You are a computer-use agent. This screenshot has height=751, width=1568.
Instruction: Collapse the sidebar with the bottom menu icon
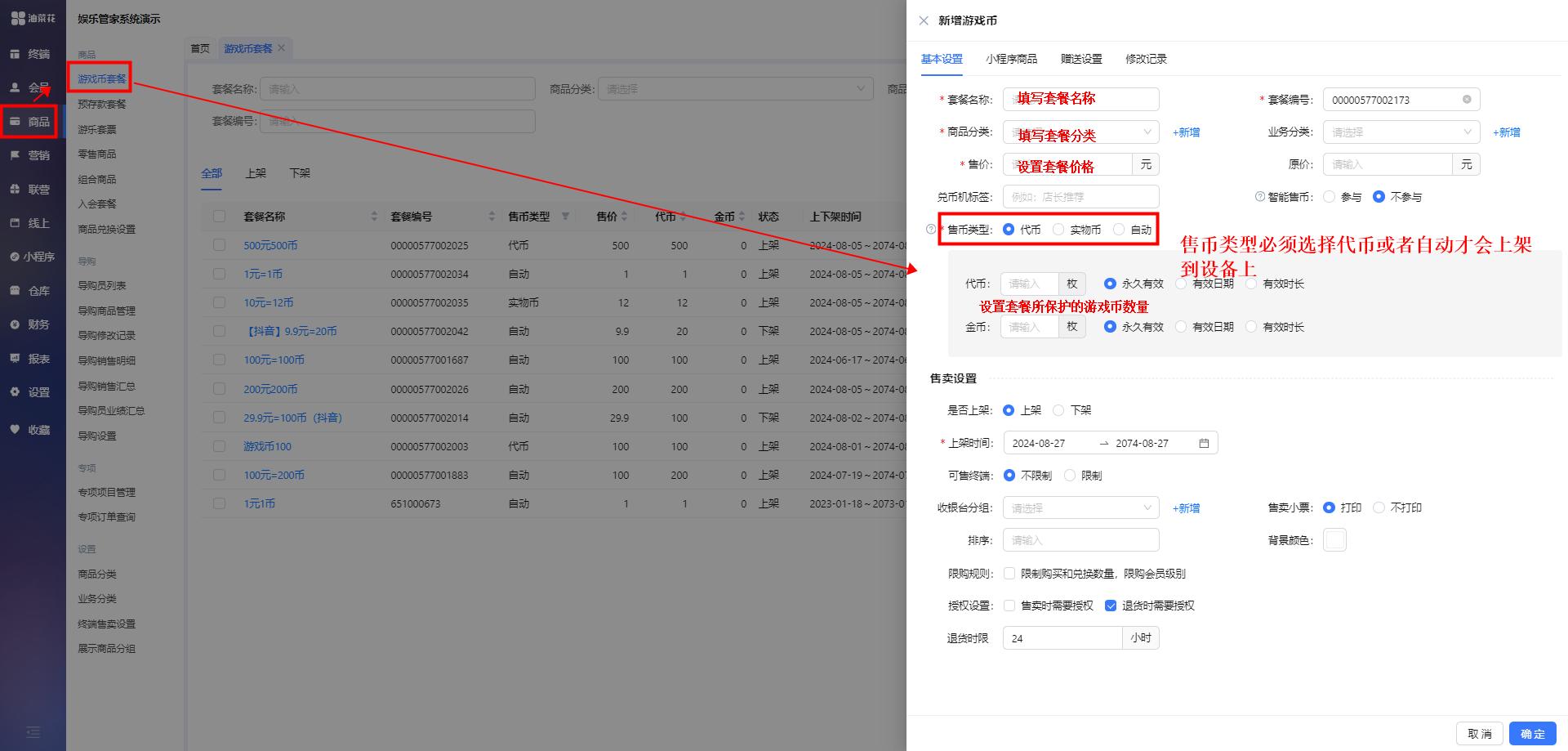33,732
